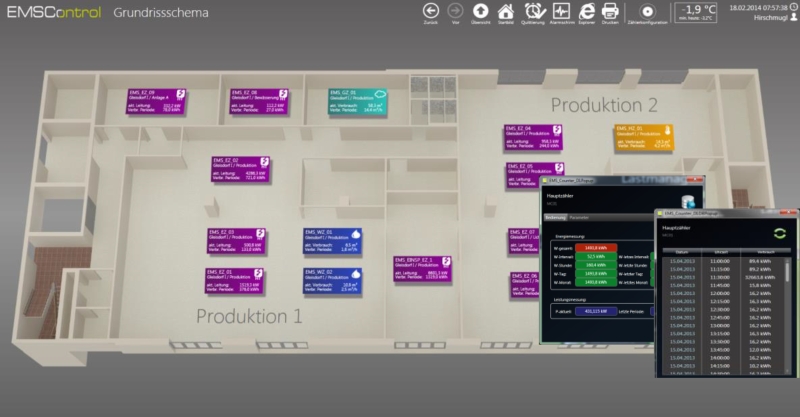Click the Grundrissschema title text
The height and width of the screenshot is (417, 800).
point(161,13)
